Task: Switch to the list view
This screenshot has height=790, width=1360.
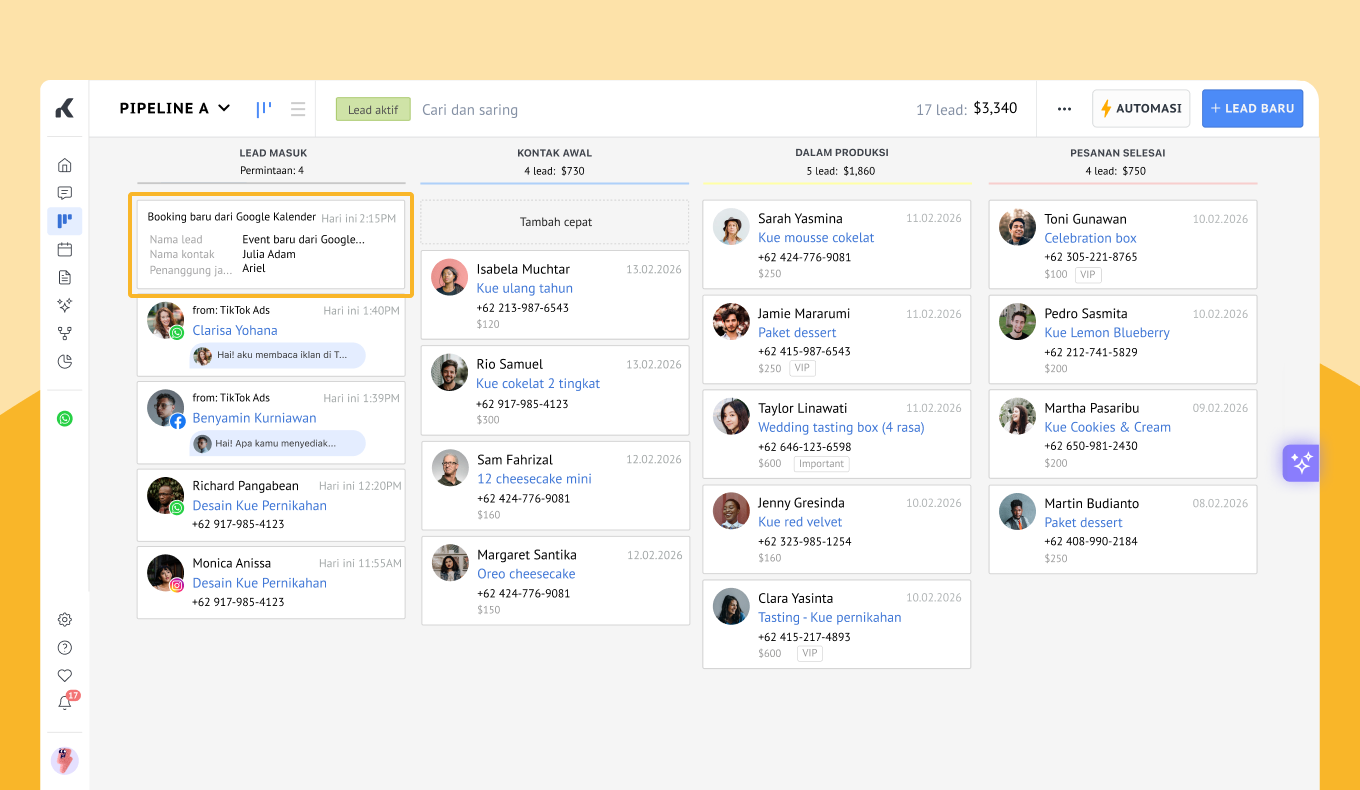Action: pos(298,109)
